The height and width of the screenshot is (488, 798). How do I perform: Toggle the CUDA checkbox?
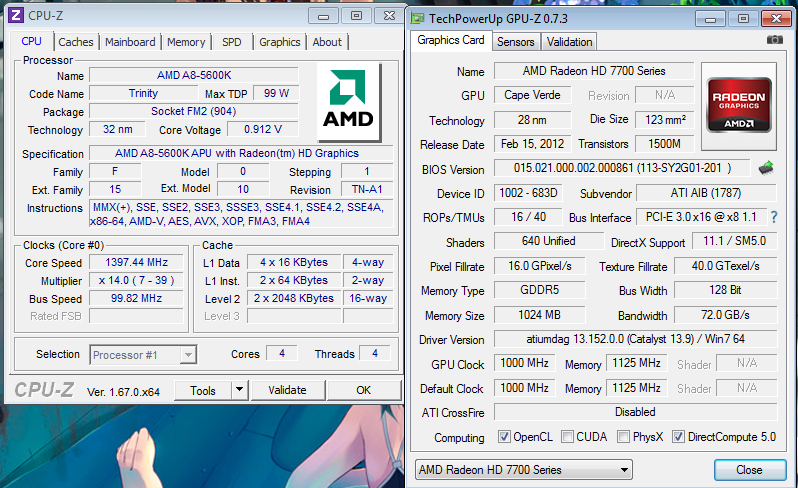(567, 437)
